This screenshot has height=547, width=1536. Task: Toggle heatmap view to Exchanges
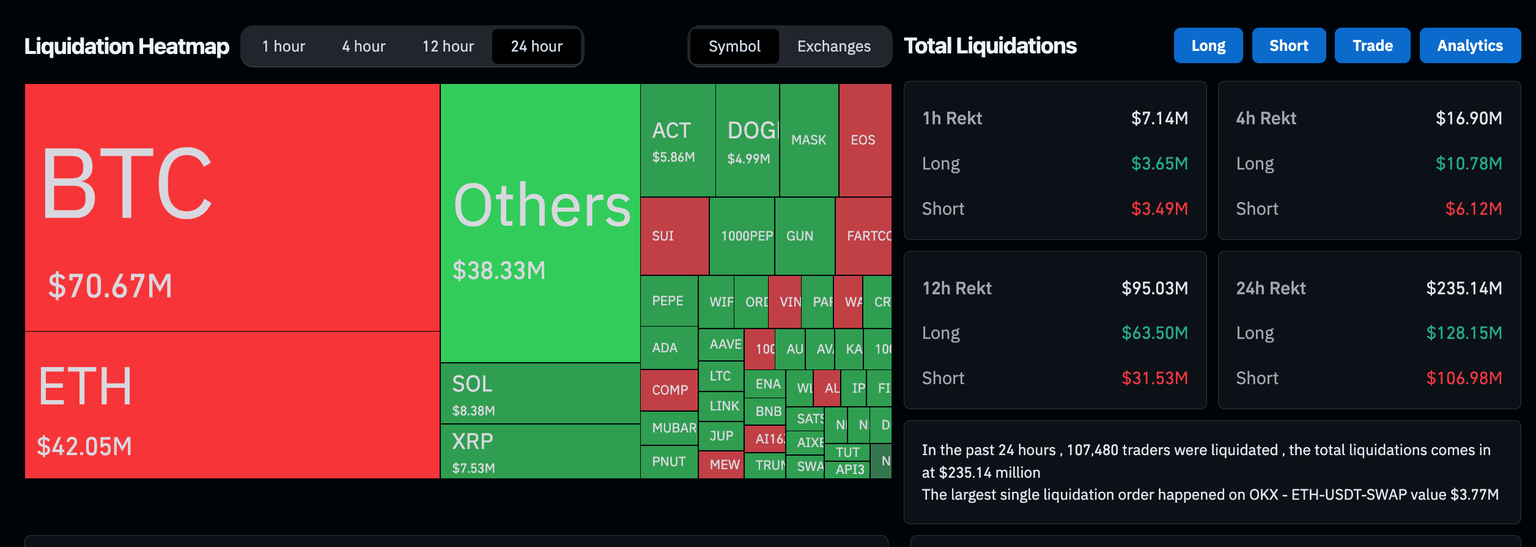pos(833,46)
